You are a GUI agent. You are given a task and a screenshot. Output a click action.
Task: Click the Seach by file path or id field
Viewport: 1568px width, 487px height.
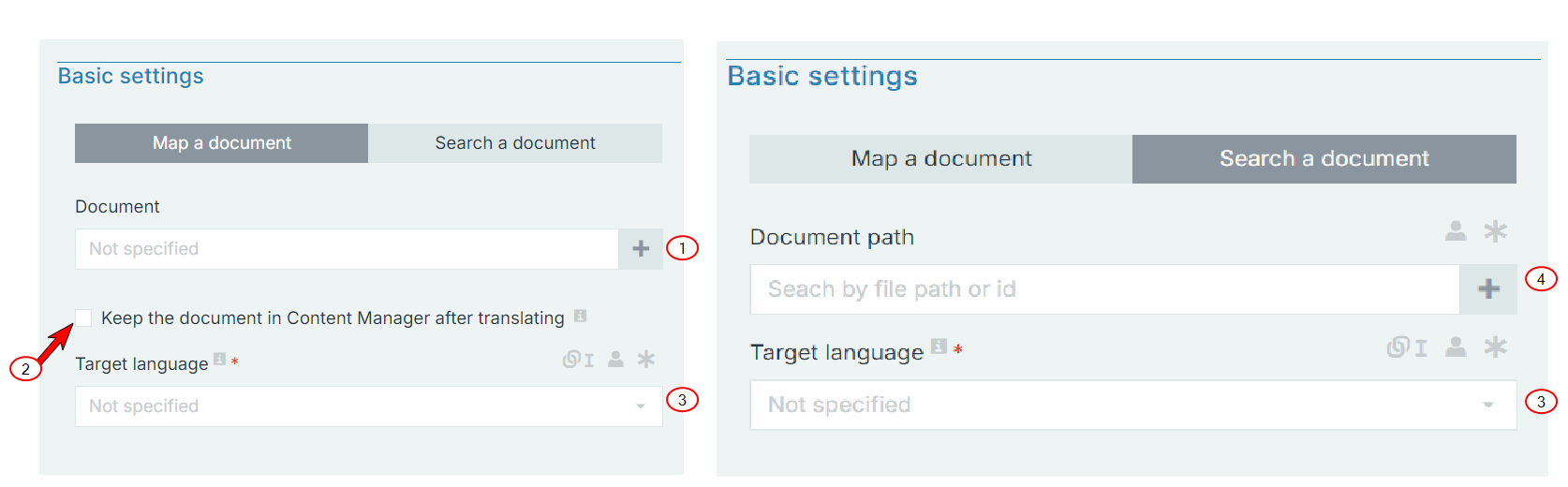click(x=1104, y=289)
